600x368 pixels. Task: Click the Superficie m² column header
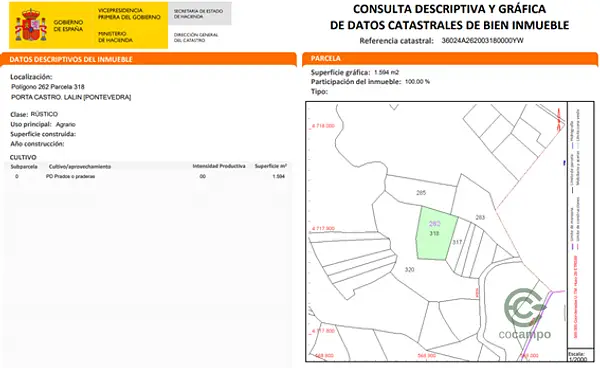[x=271, y=166]
